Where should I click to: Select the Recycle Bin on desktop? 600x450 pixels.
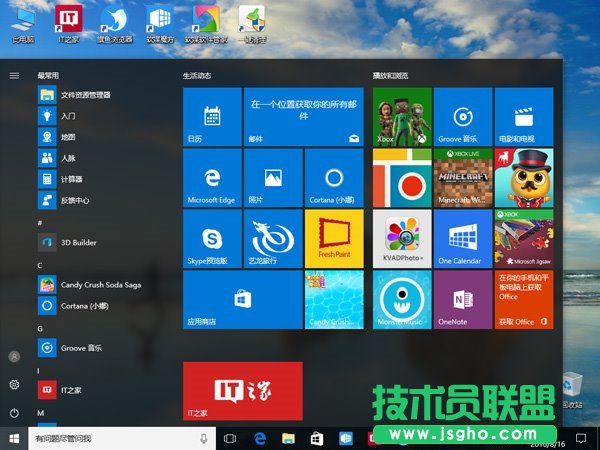(x=572, y=390)
